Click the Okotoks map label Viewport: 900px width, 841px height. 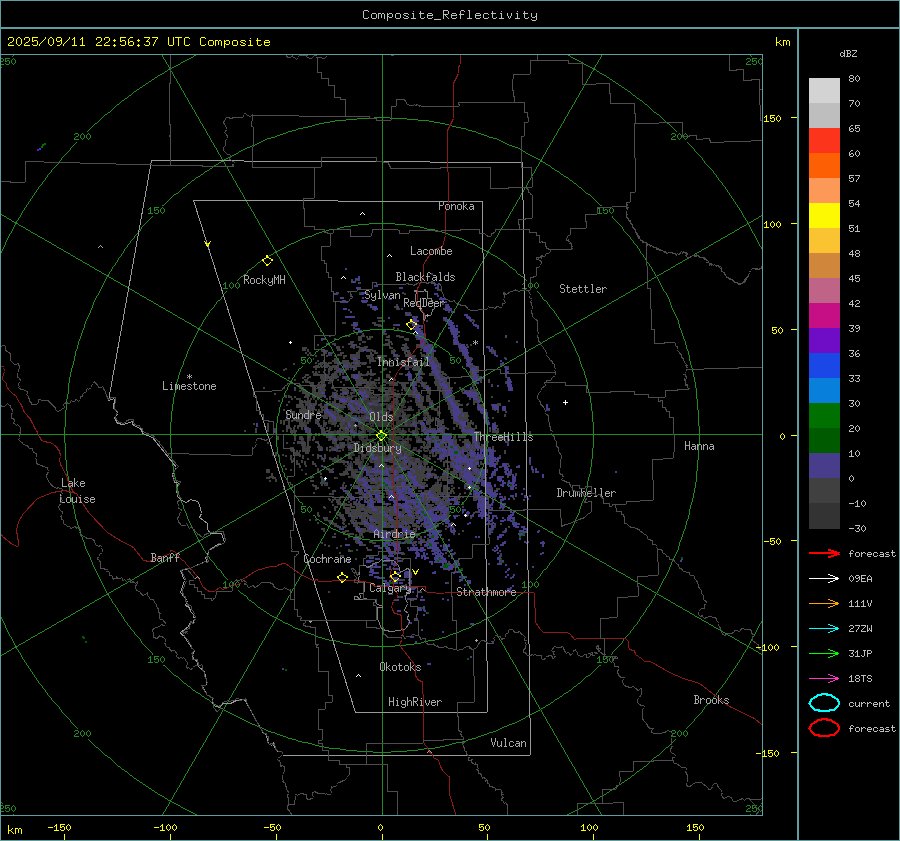(400, 667)
